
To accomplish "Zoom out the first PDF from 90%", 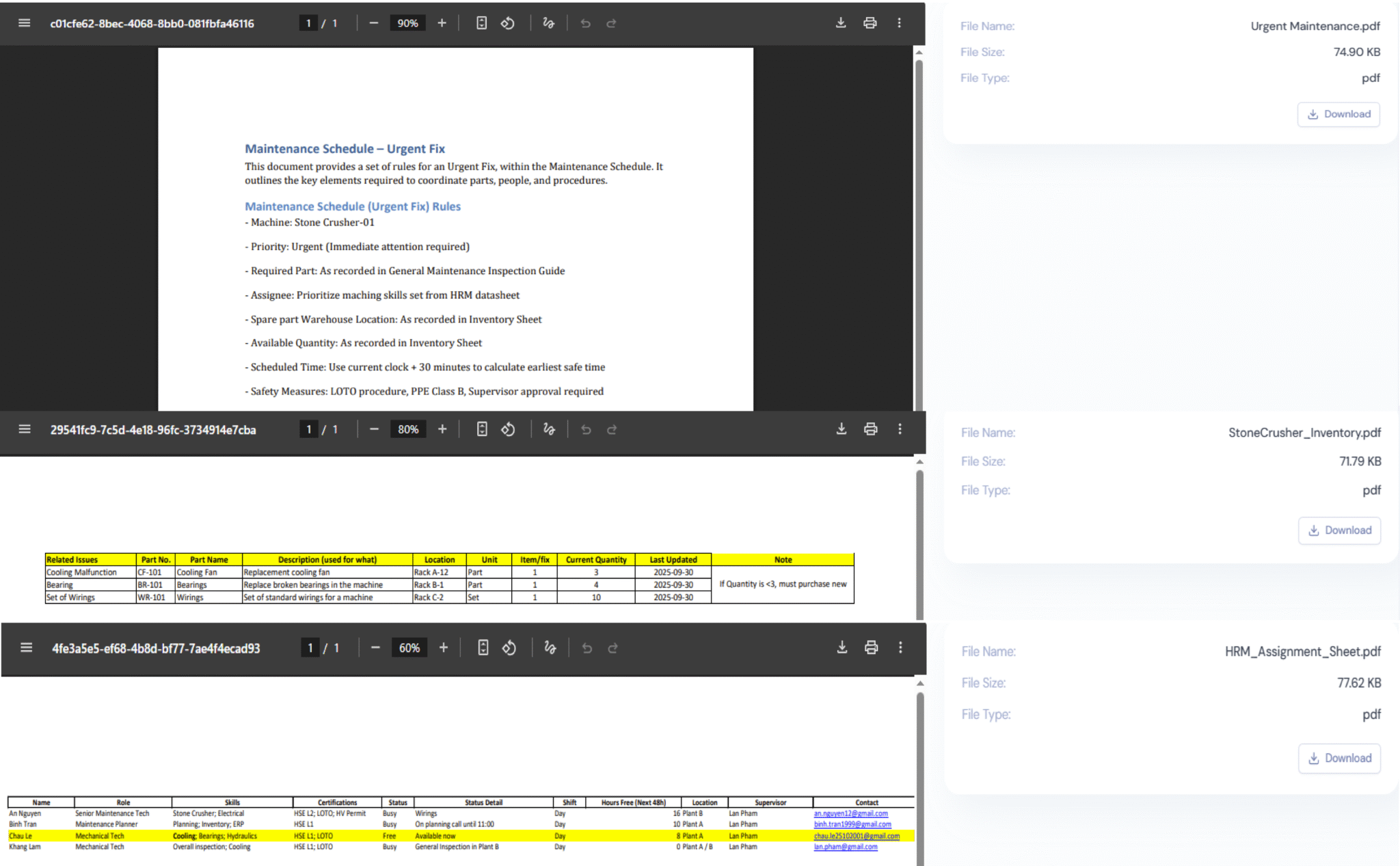I will tap(373, 23).
